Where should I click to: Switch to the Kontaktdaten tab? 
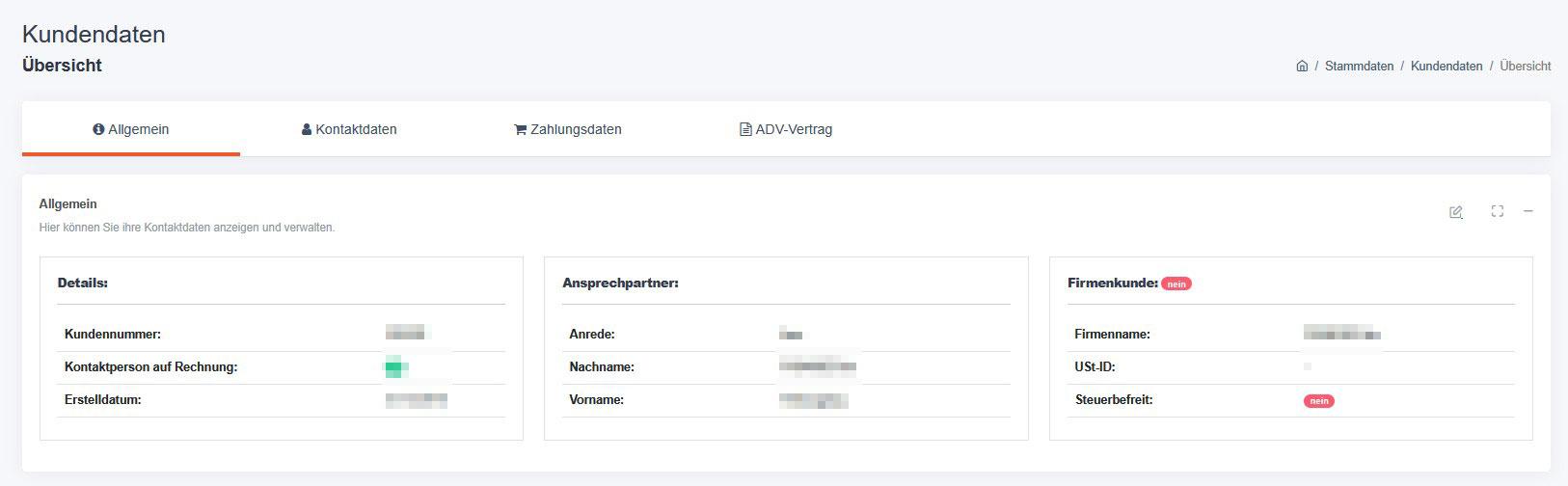point(349,129)
